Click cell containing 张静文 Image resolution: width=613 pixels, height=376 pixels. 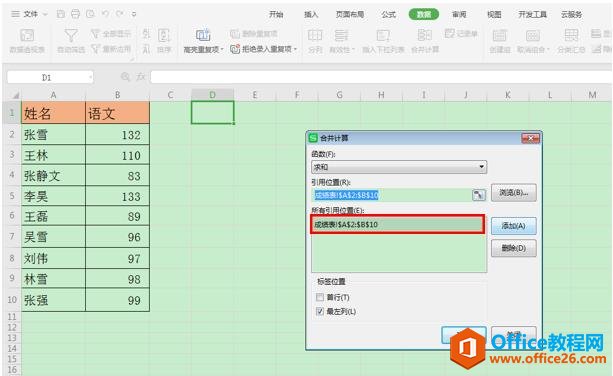point(53,175)
